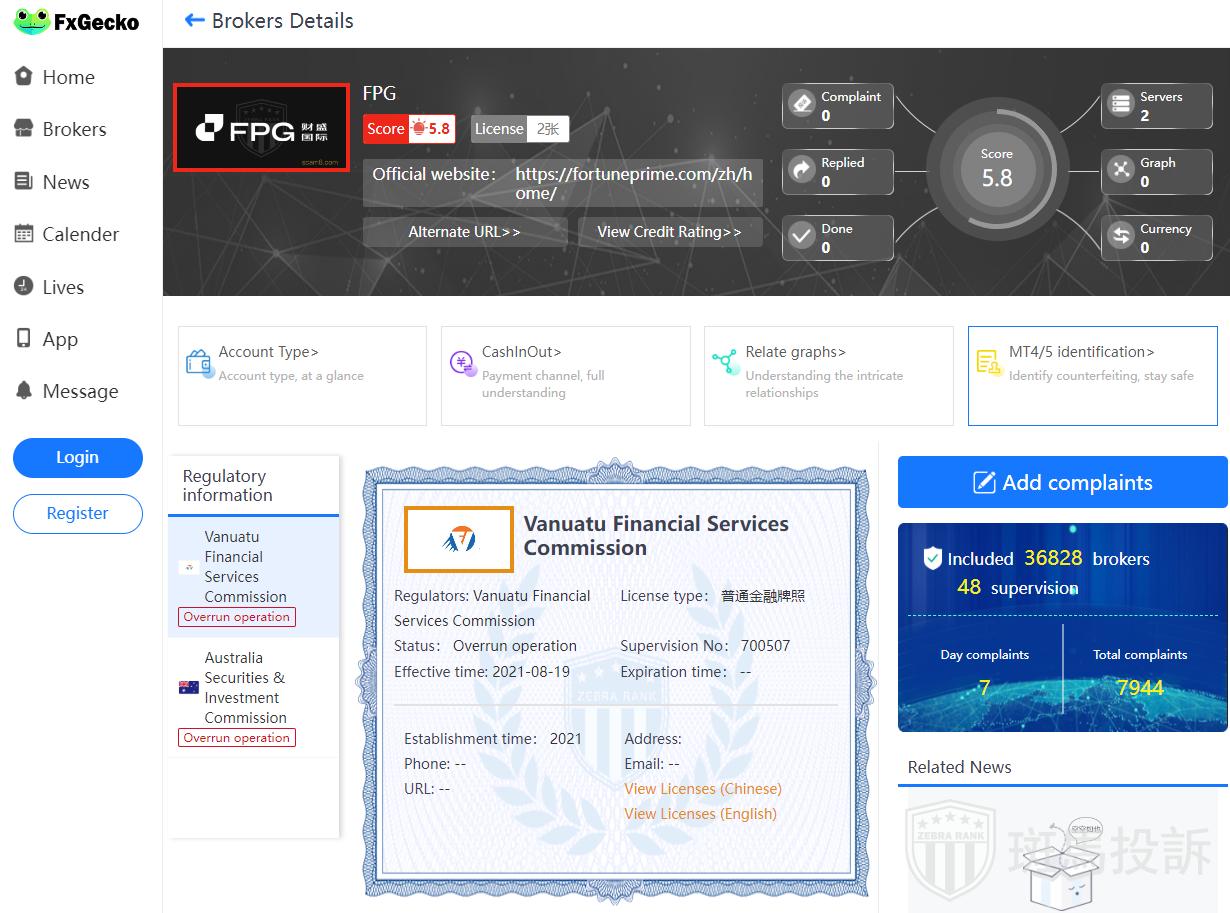The width and height of the screenshot is (1230, 913).
Task: Click the FPG broker logo thumbnail
Action: [x=261, y=128]
